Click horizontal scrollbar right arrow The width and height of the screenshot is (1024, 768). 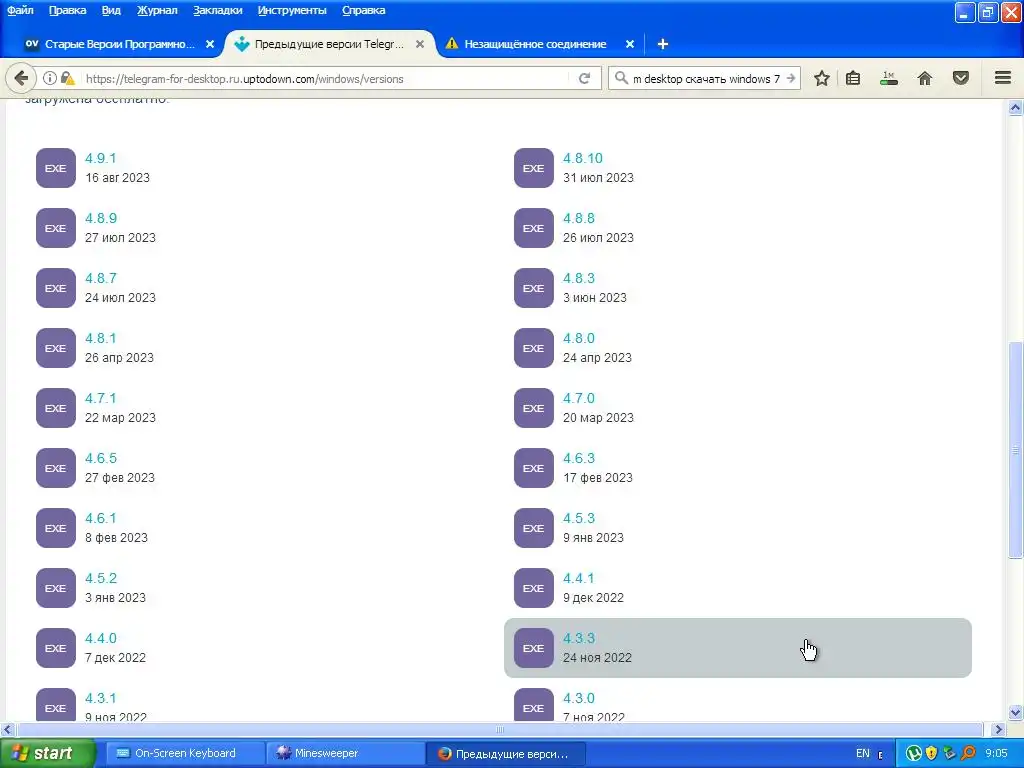tap(998, 729)
